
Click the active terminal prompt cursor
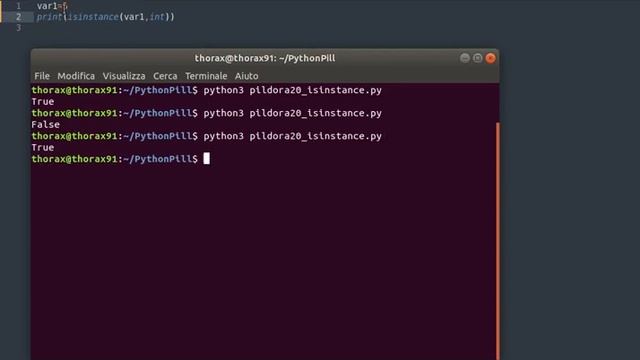(207, 158)
